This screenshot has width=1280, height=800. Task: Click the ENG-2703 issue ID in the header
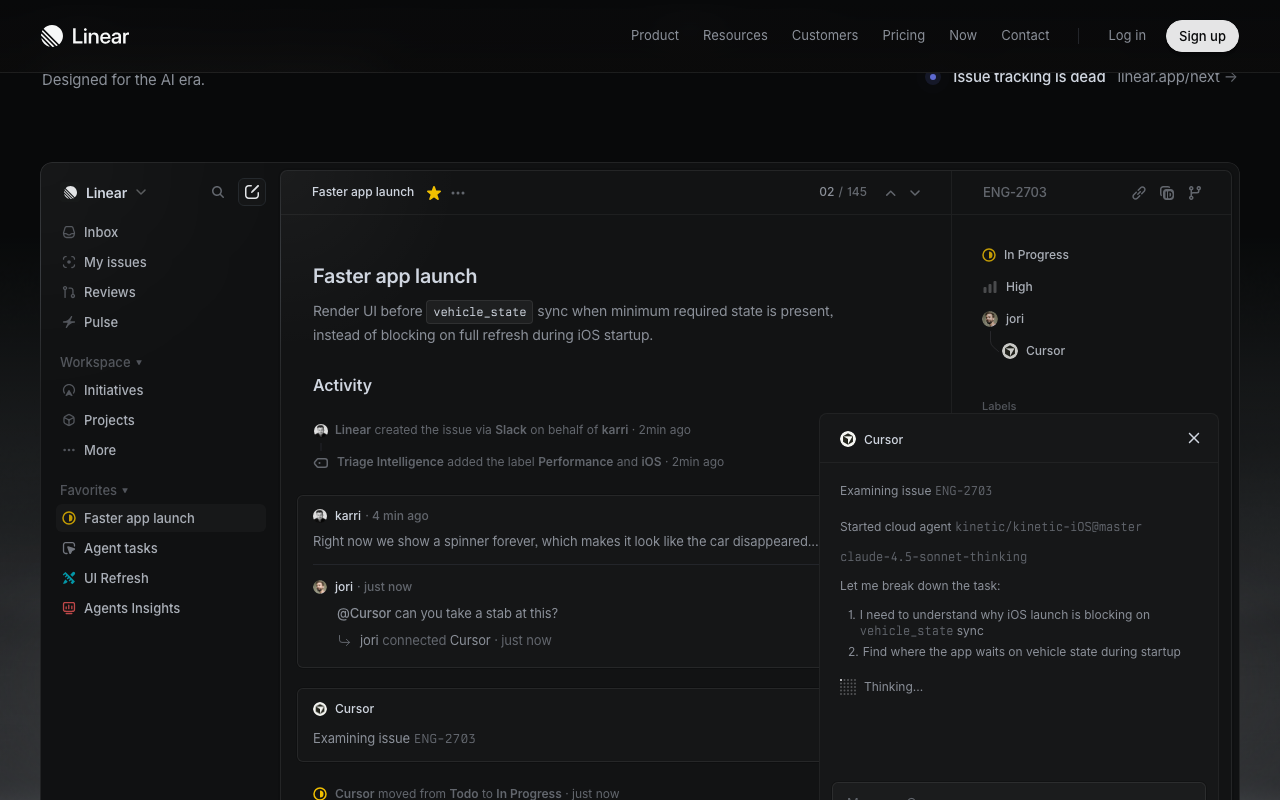[1015, 192]
